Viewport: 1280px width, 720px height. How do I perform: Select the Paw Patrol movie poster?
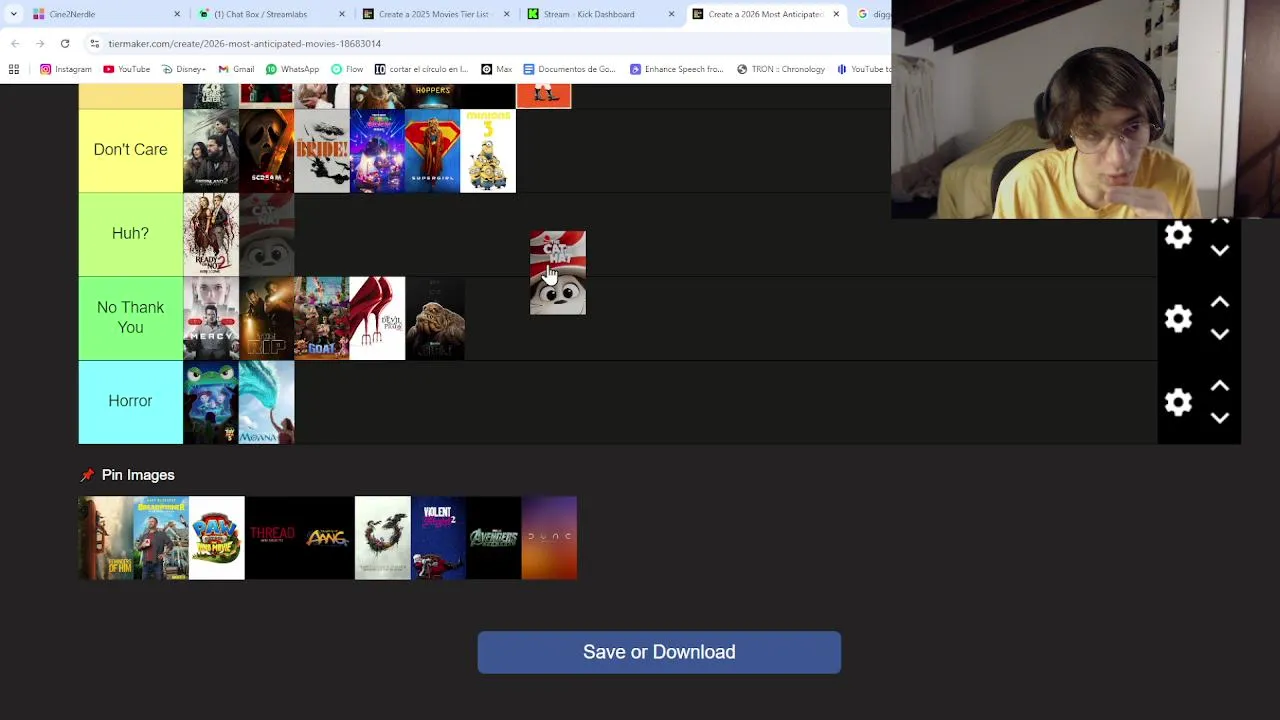pyautogui.click(x=217, y=538)
